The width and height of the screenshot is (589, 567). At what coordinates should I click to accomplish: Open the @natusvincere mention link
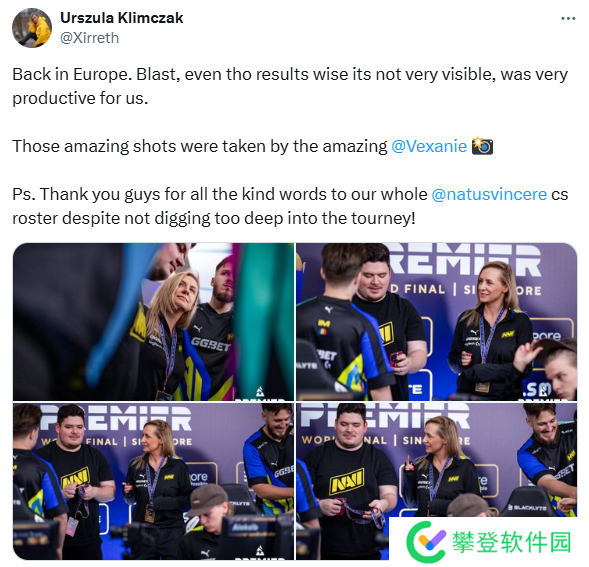tap(489, 194)
